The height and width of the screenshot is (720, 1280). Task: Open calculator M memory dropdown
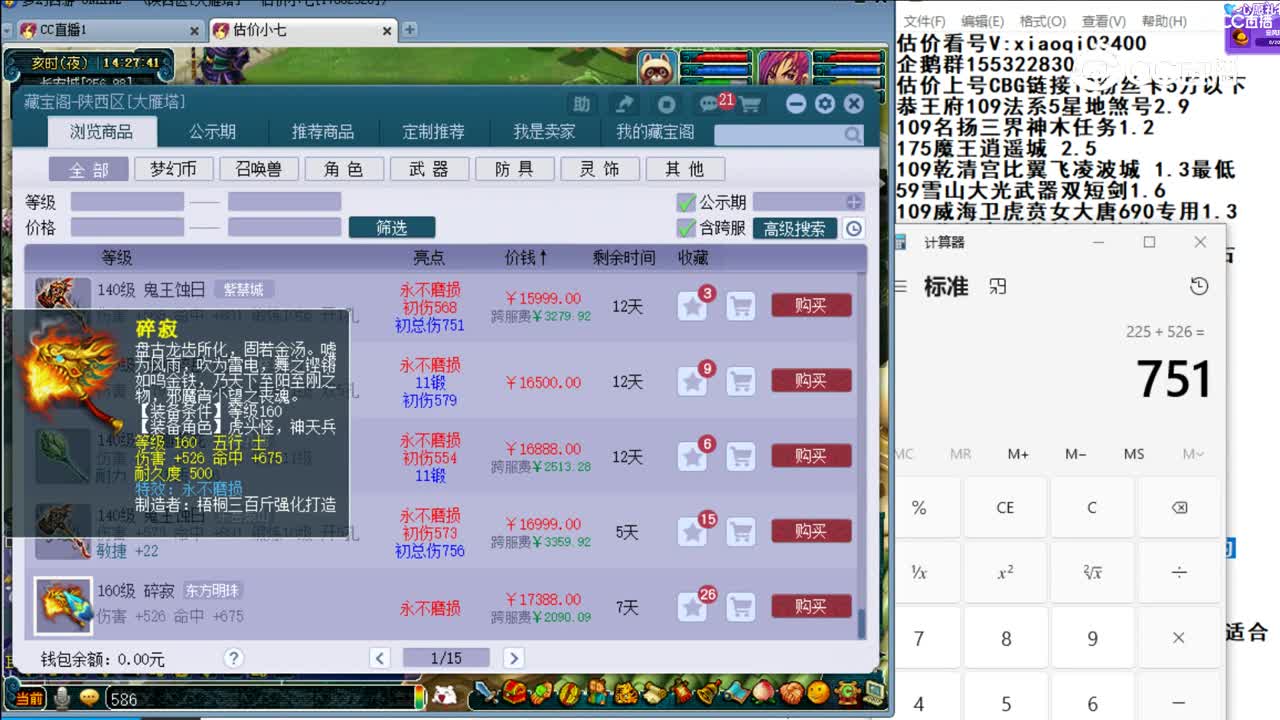point(1193,454)
